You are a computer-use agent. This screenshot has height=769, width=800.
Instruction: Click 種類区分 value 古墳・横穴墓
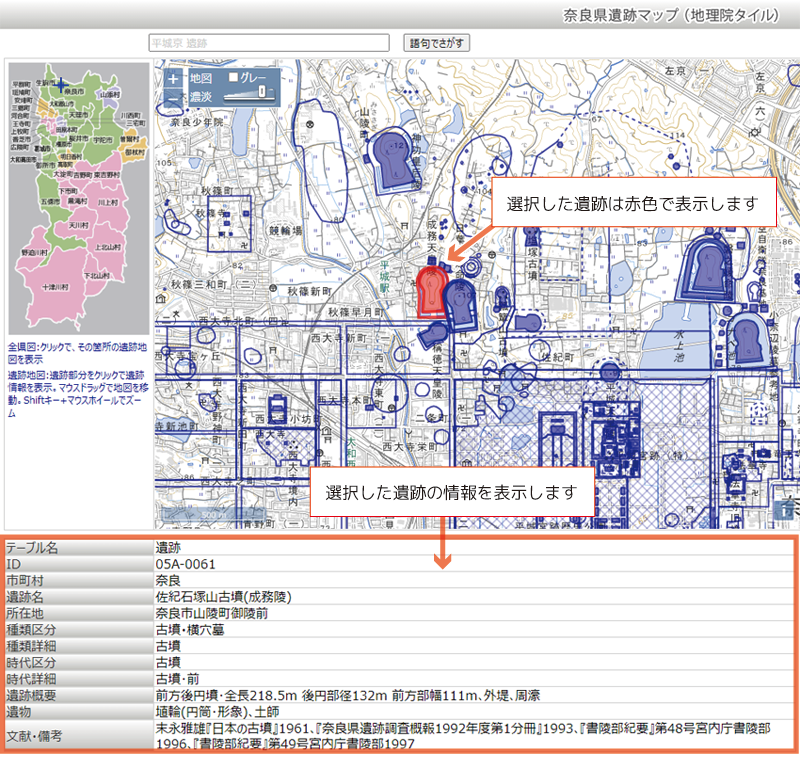[190, 630]
